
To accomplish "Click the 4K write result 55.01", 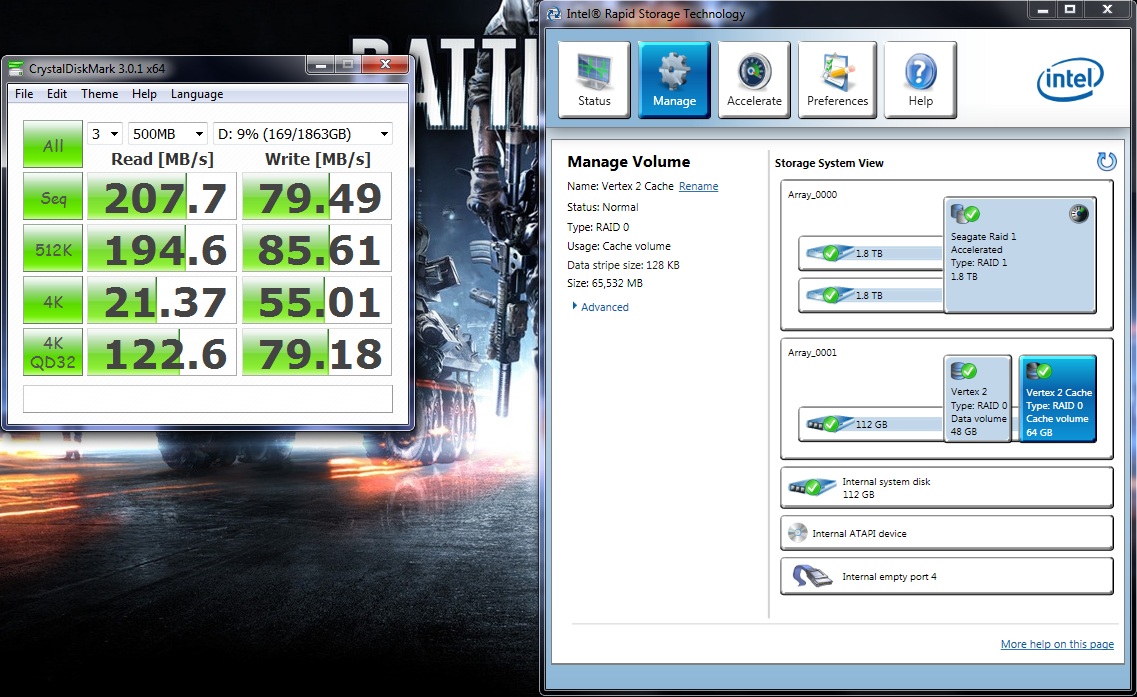I will click(x=317, y=300).
